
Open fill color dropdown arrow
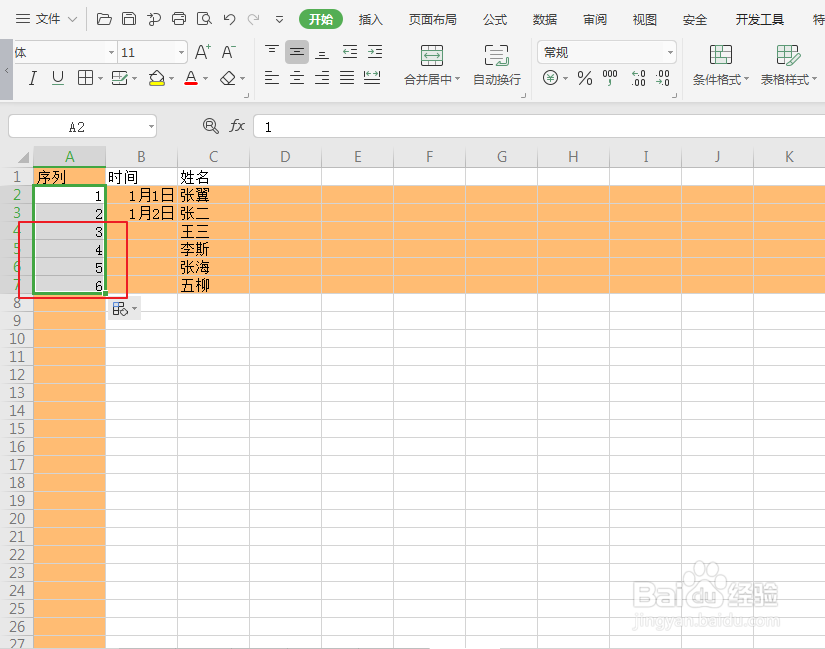pos(172,79)
